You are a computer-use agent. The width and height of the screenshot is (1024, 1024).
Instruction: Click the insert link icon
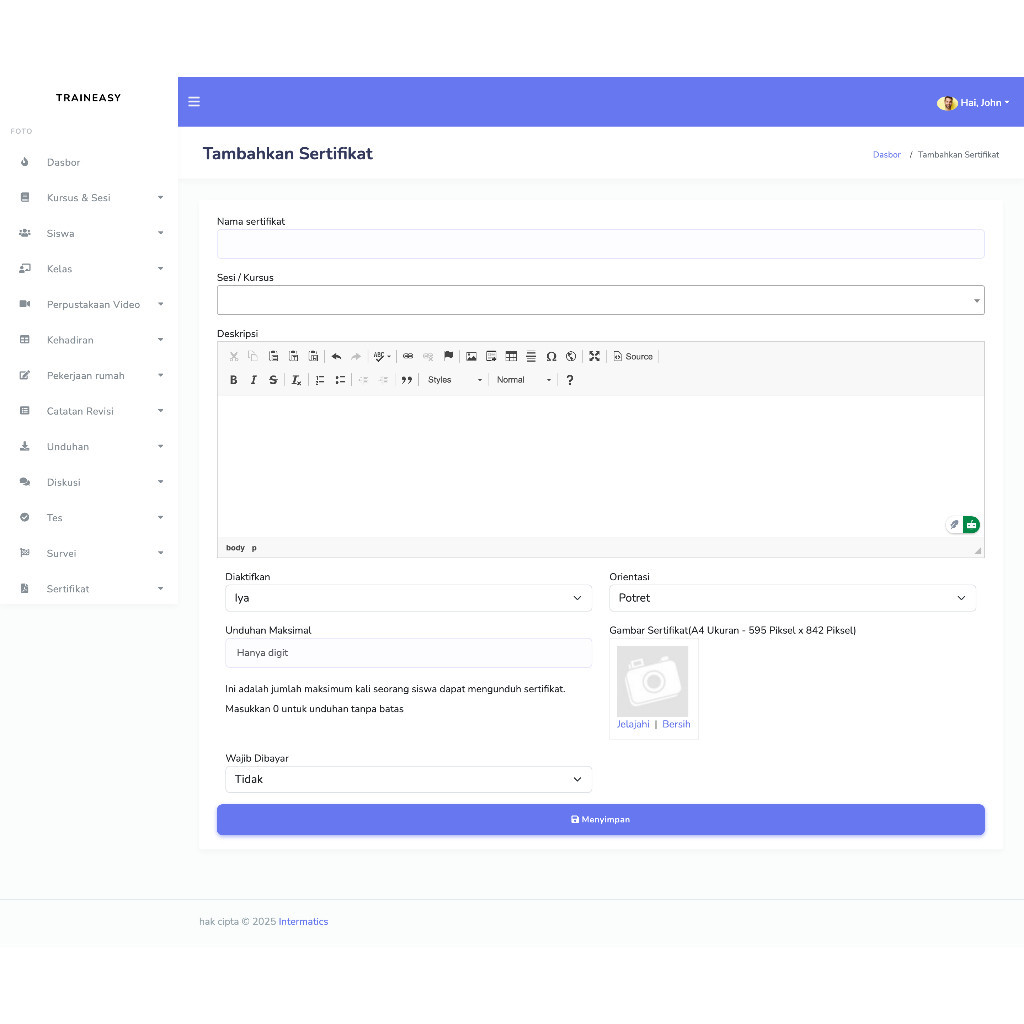(x=408, y=356)
